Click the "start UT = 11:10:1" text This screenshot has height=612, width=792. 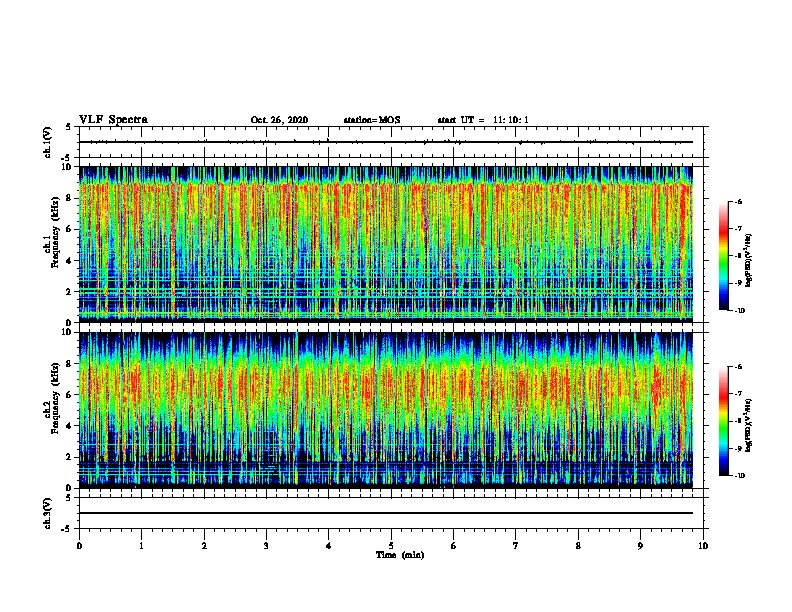click(x=483, y=120)
